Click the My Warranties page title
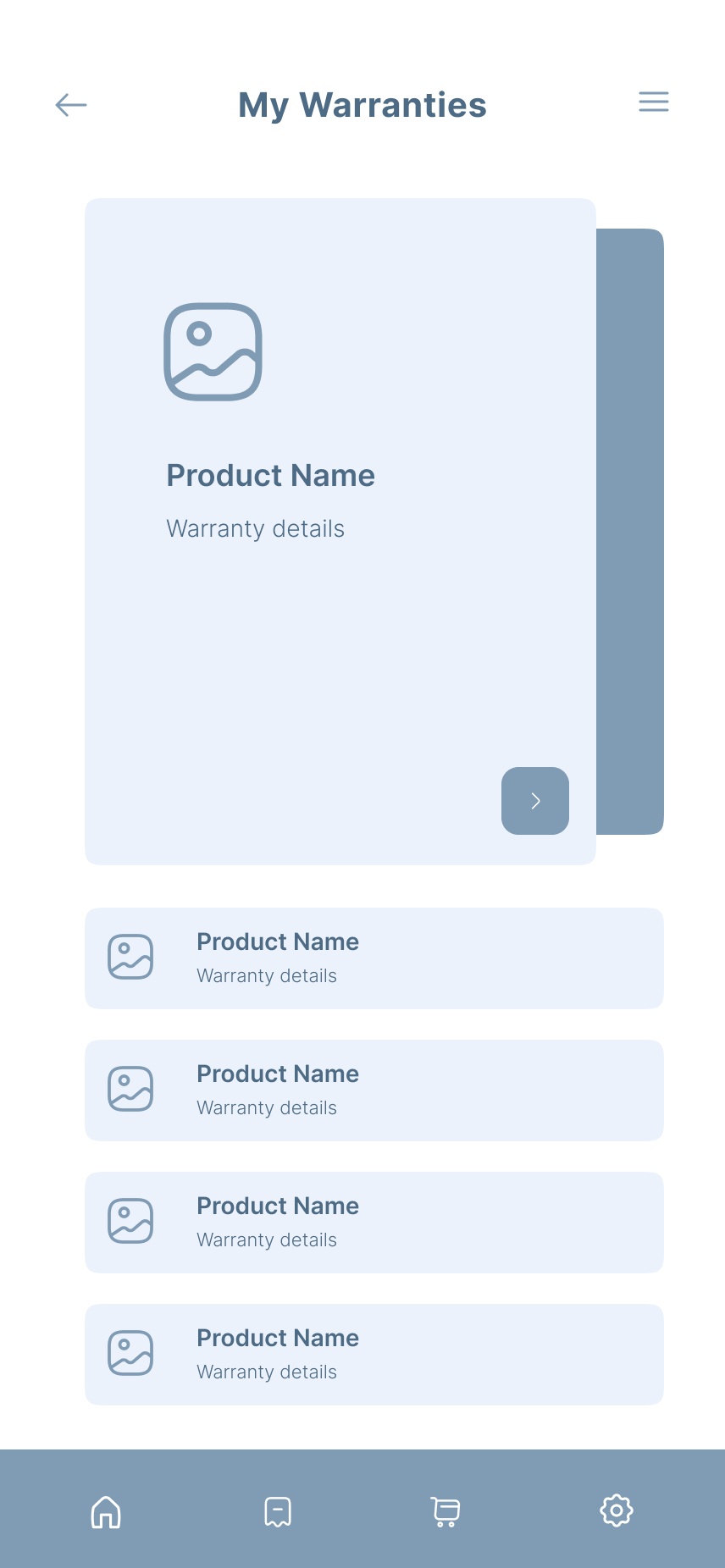 [362, 105]
